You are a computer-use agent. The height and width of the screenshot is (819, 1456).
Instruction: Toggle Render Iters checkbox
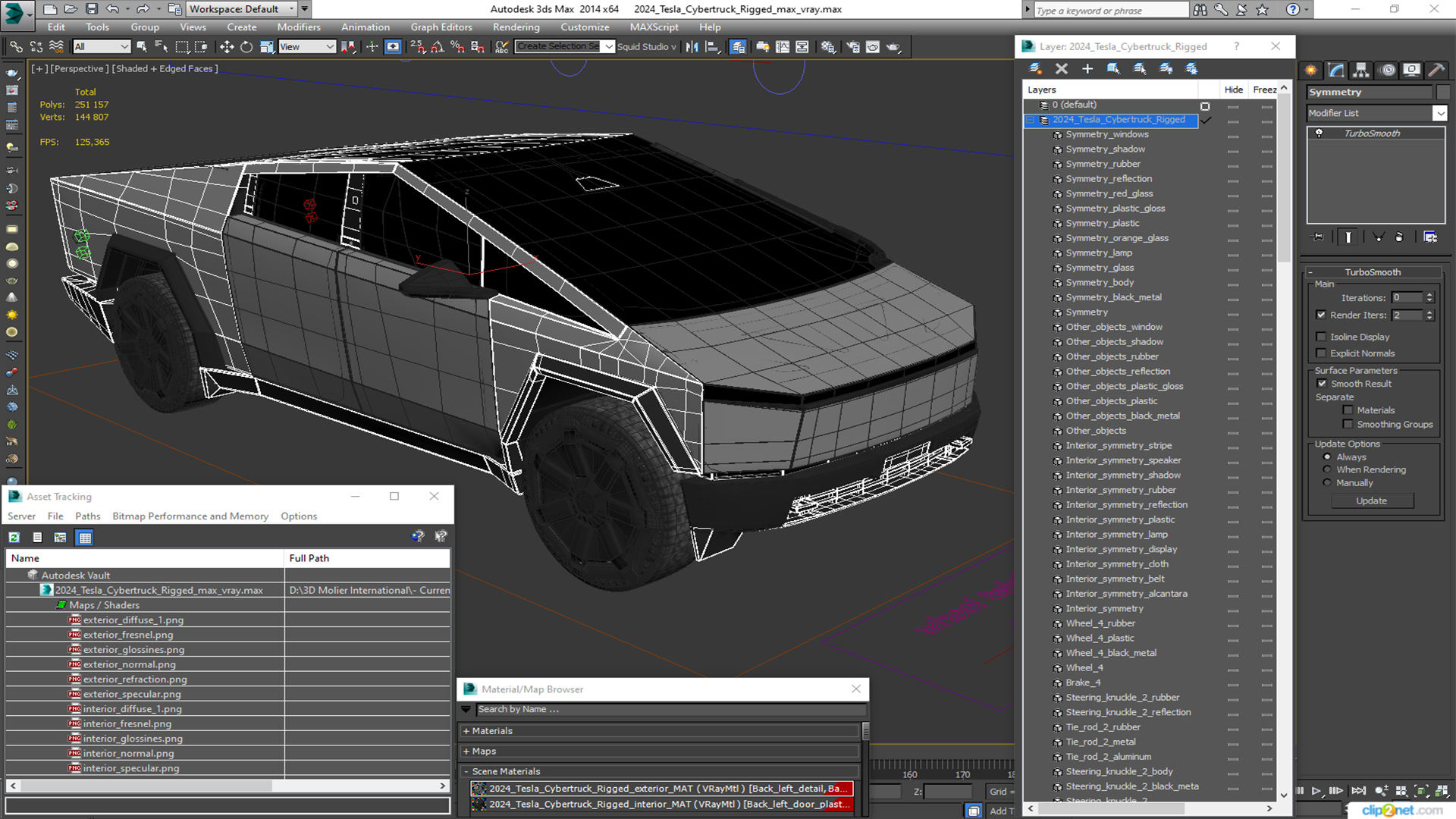click(x=1321, y=315)
